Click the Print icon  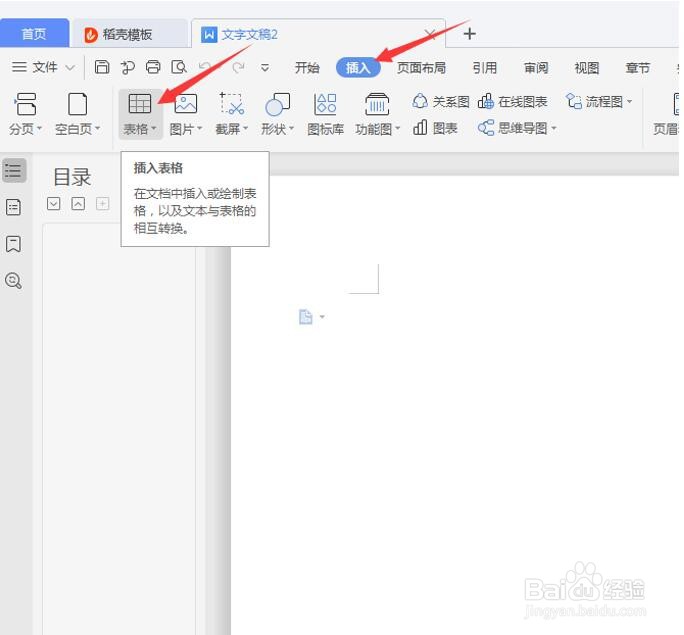(x=153, y=67)
